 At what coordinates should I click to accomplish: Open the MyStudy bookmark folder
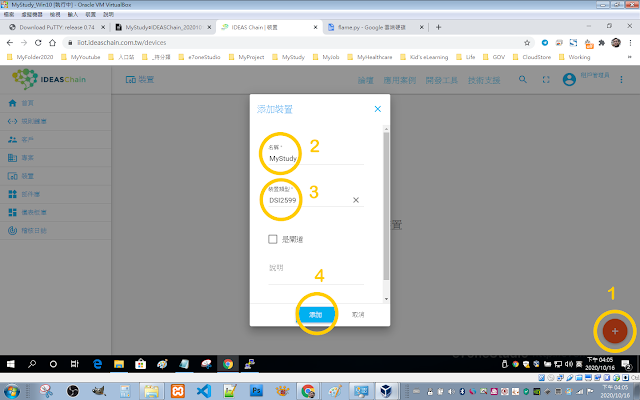[x=289, y=57]
